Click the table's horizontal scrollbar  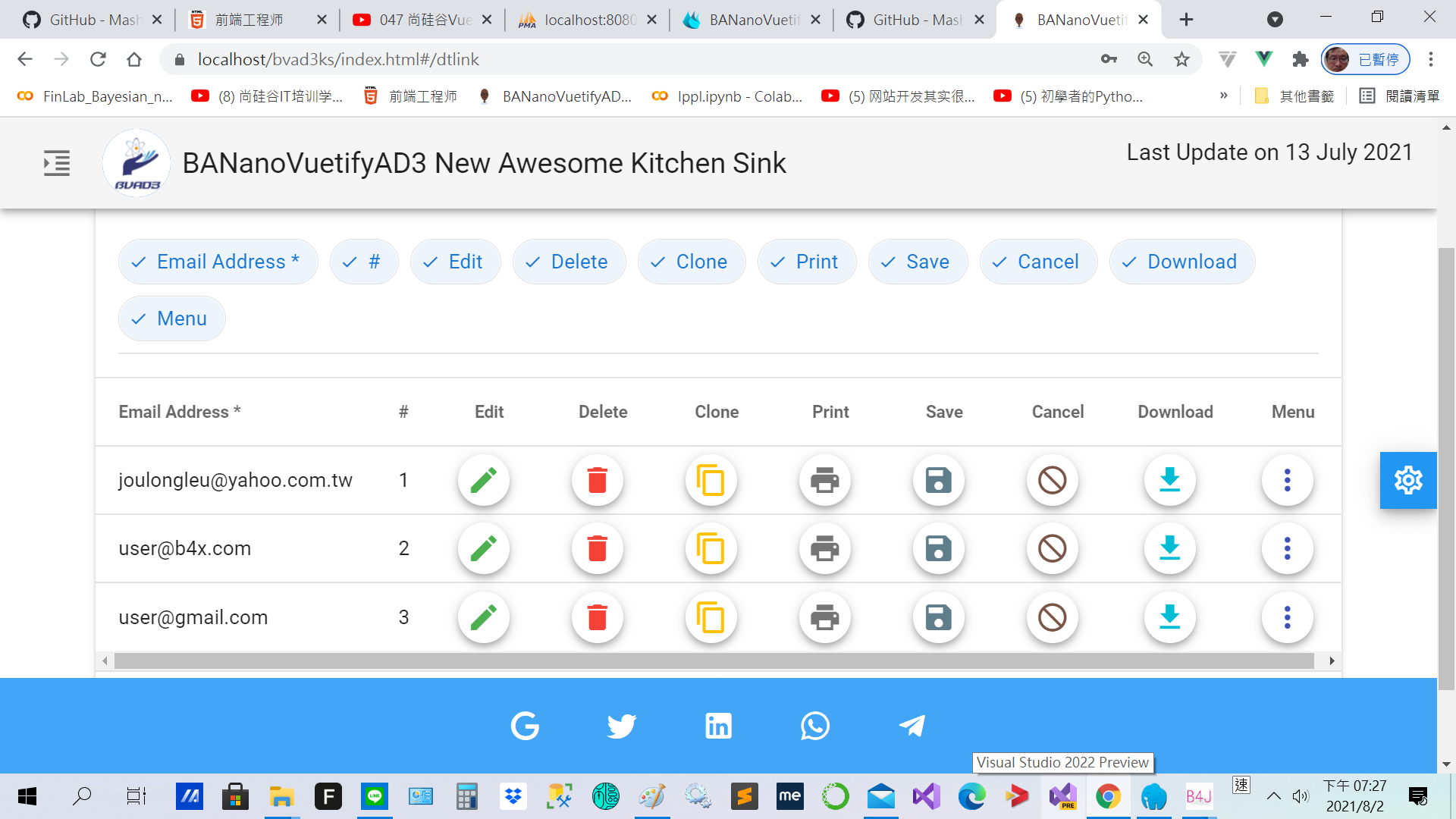coord(713,661)
